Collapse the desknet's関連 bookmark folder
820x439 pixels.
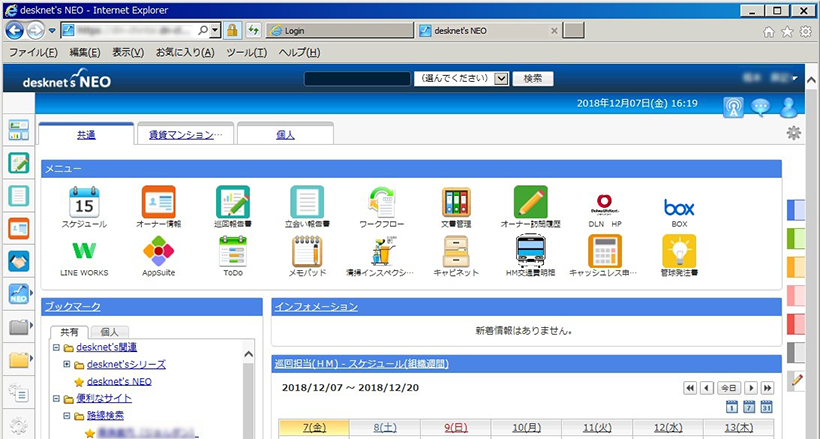(x=56, y=348)
